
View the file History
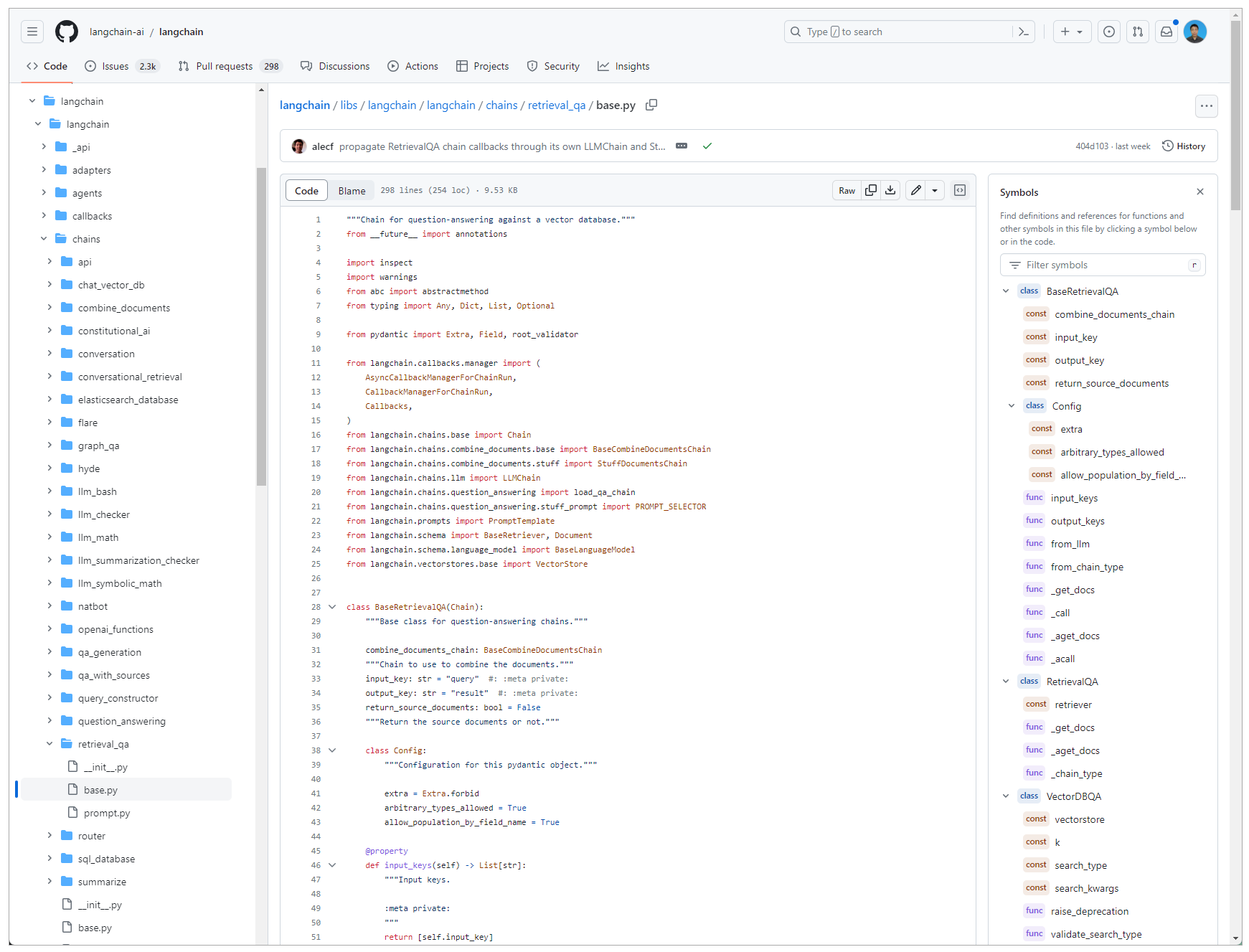[x=1183, y=146]
